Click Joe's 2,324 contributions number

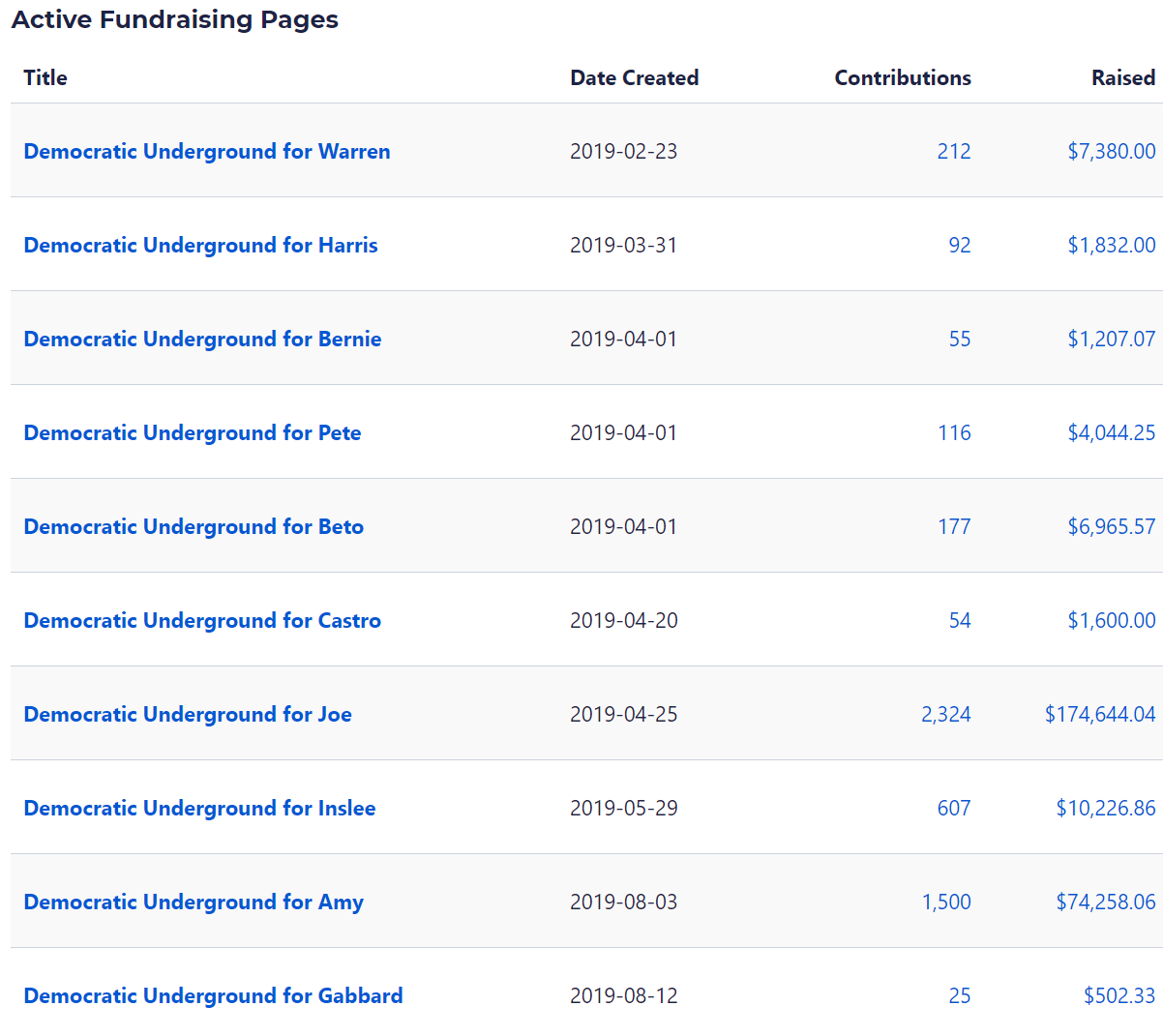[945, 714]
